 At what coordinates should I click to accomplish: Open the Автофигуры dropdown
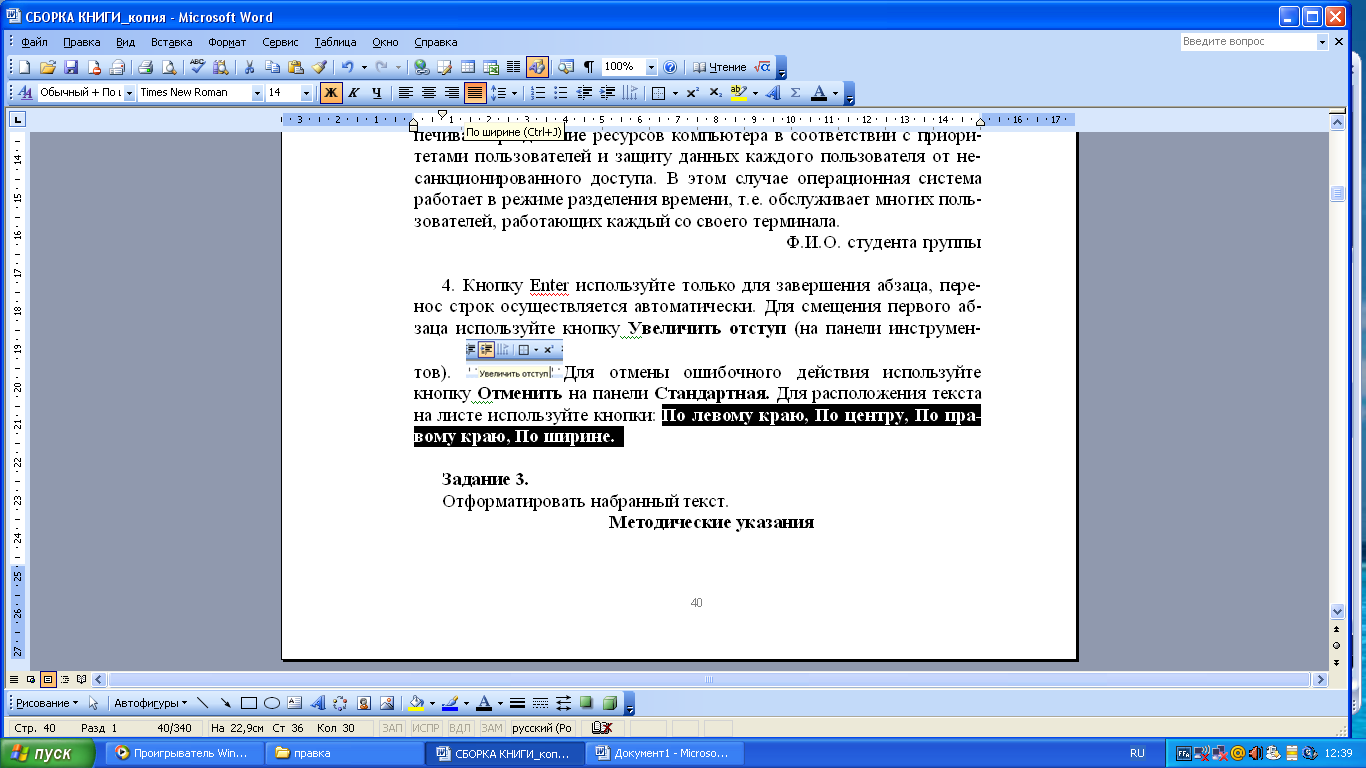[x=150, y=702]
